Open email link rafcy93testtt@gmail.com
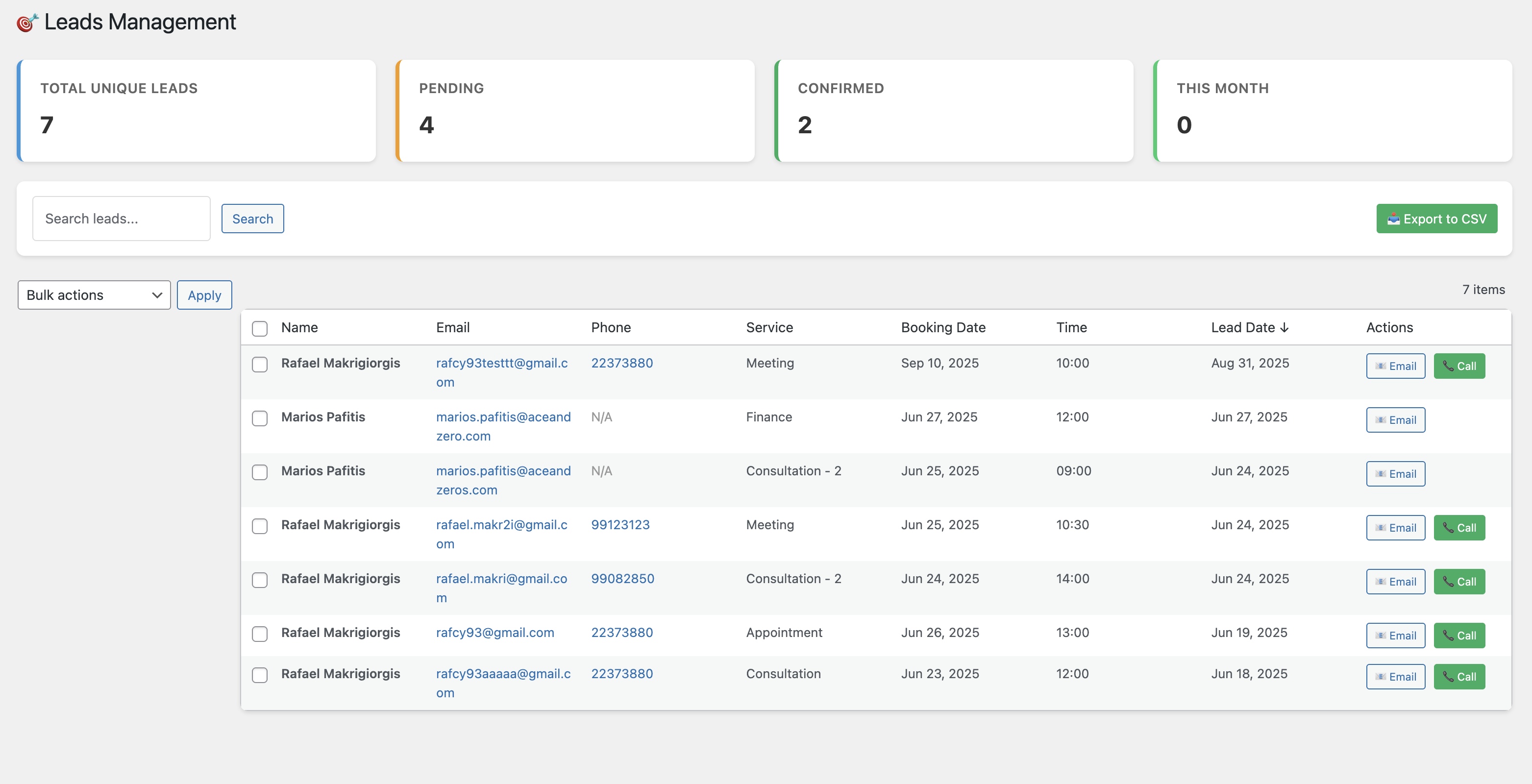Screen dimensions: 1532x784 click(x=501, y=372)
